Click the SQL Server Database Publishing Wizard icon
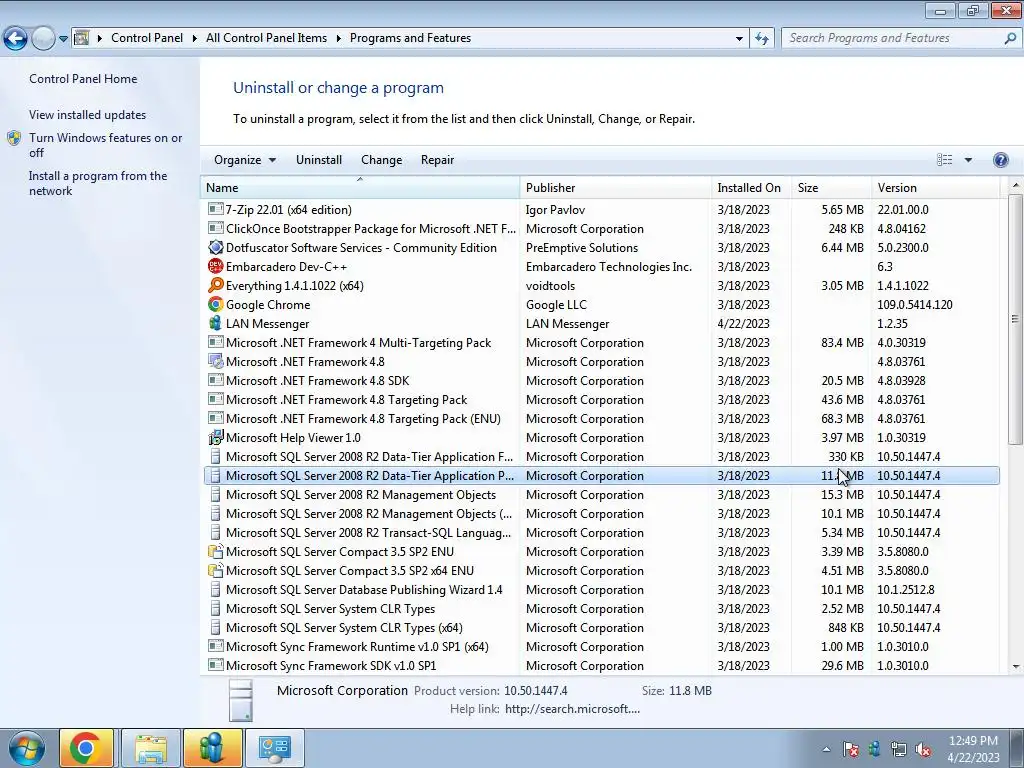The width and height of the screenshot is (1024, 768). pos(216,589)
